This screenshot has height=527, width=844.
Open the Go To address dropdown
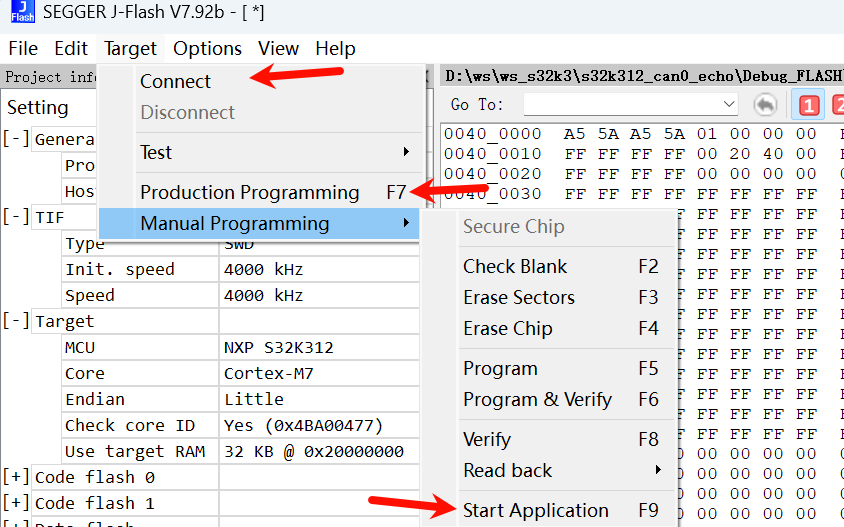point(729,104)
